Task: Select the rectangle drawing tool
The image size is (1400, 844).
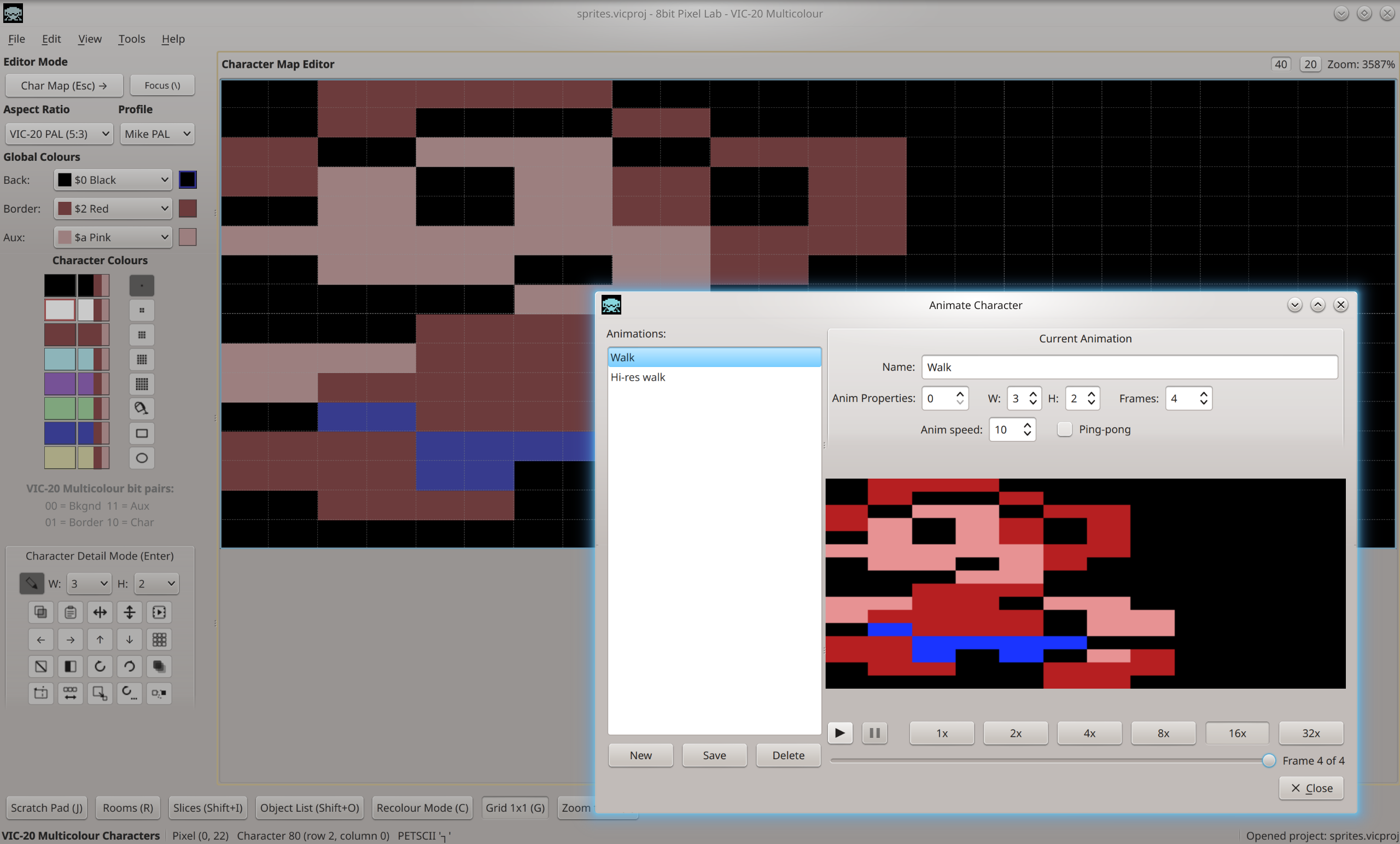Action: 142,434
